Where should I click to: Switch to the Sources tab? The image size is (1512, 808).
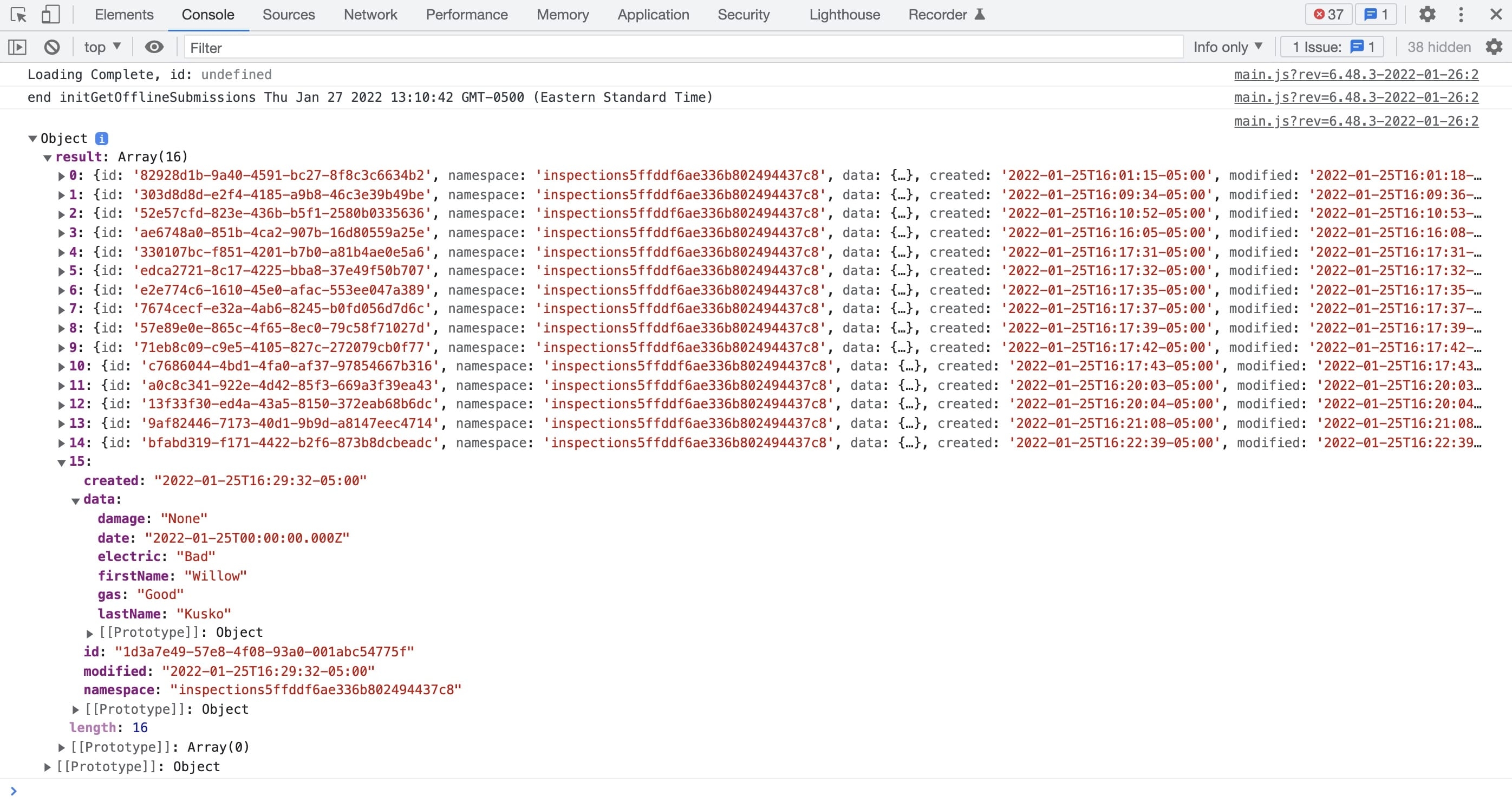coord(288,15)
